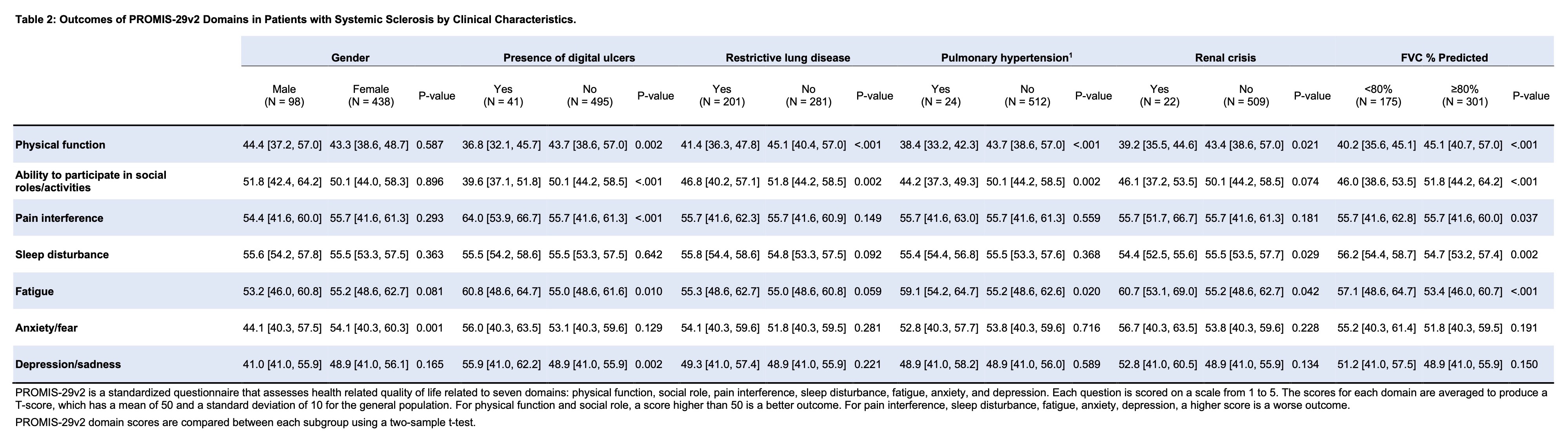Screen dimensions: 1568x439
Task: Select the 0.587 P-value cell
Action: tap(430, 145)
